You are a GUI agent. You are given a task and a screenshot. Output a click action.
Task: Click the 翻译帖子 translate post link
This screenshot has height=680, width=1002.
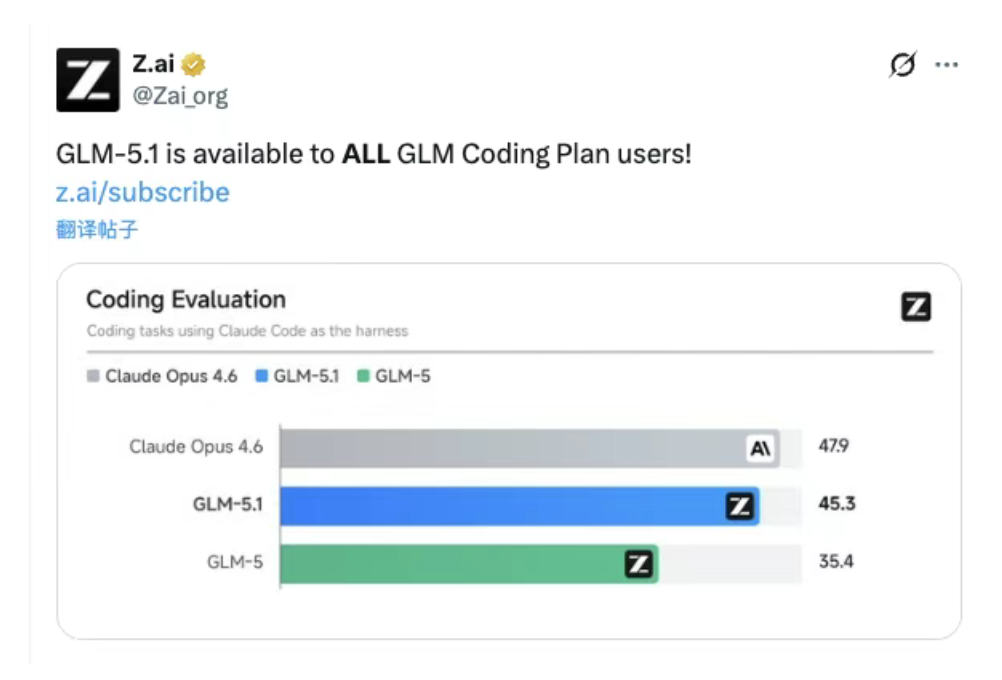point(97,230)
